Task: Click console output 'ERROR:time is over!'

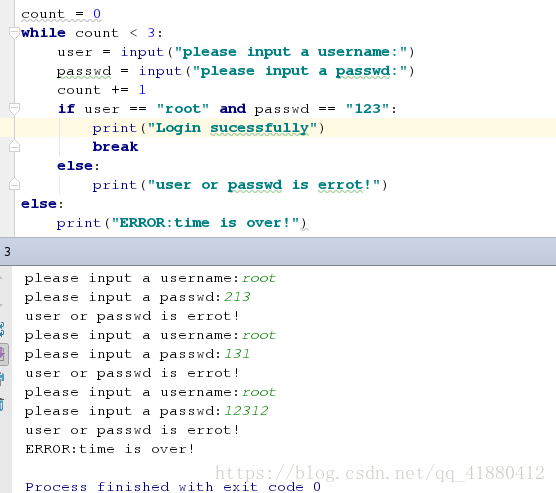Action: pos(110,449)
